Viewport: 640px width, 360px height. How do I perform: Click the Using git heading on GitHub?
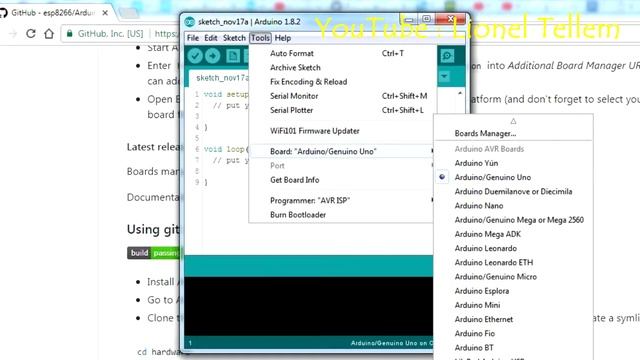(x=153, y=229)
